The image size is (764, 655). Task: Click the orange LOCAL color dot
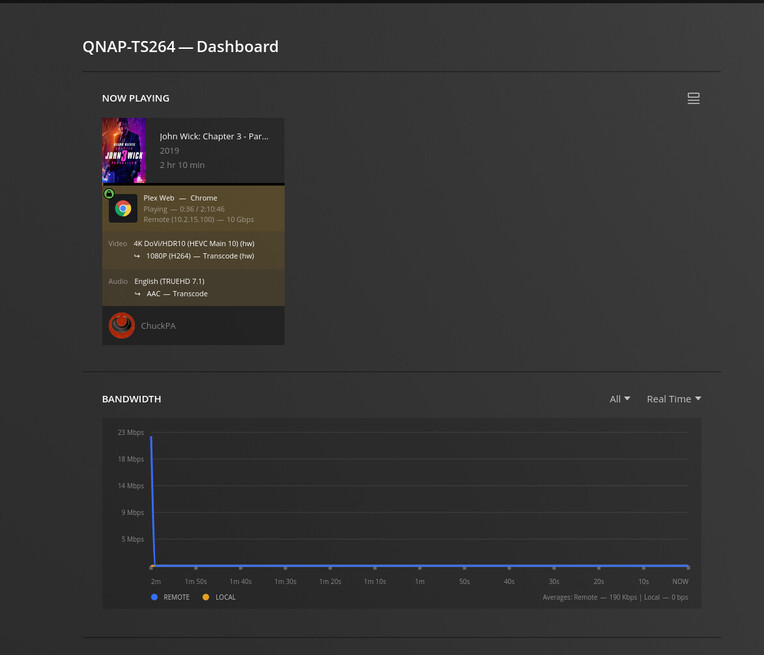click(x=206, y=597)
